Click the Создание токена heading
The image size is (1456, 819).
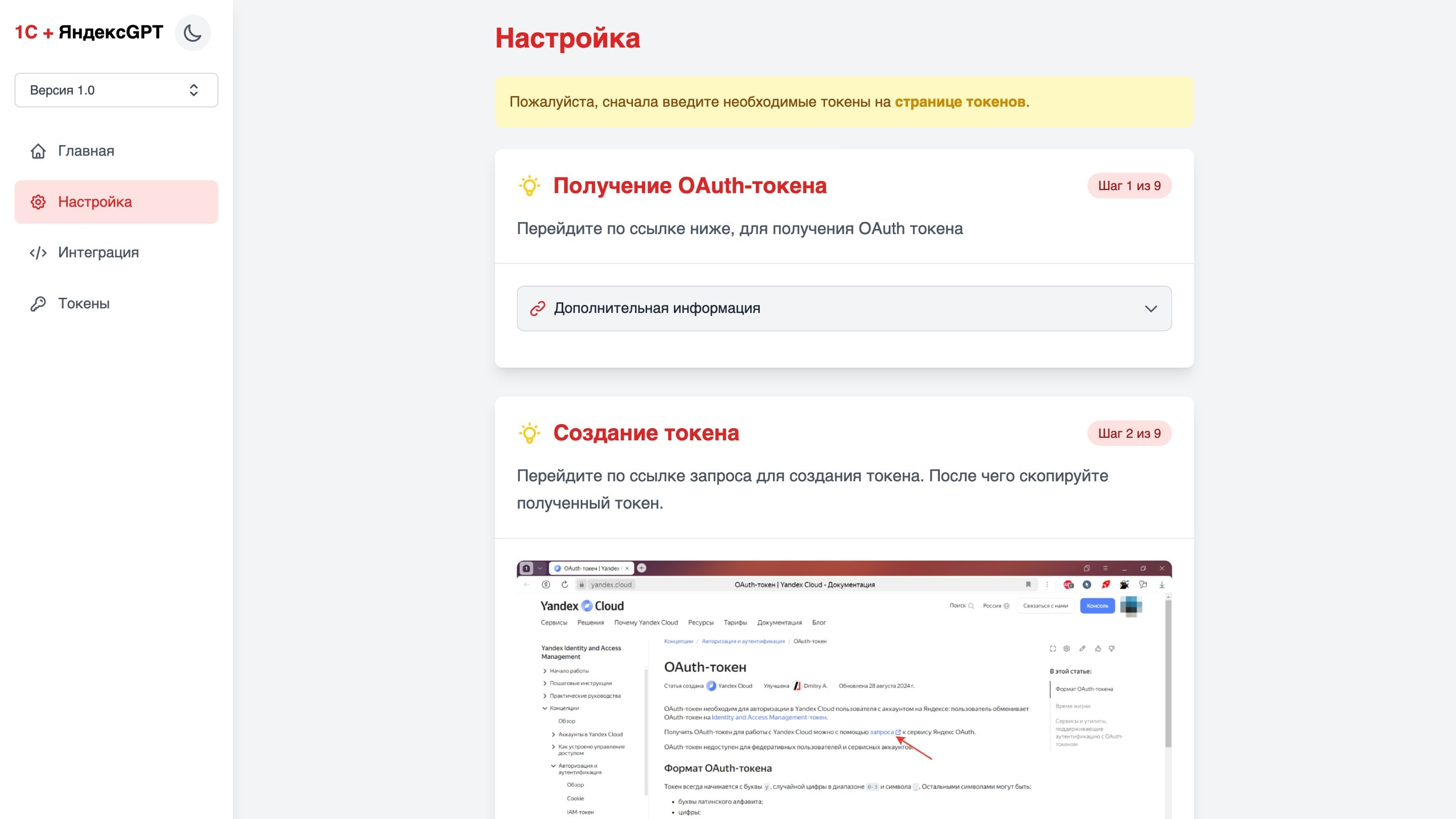tap(646, 432)
